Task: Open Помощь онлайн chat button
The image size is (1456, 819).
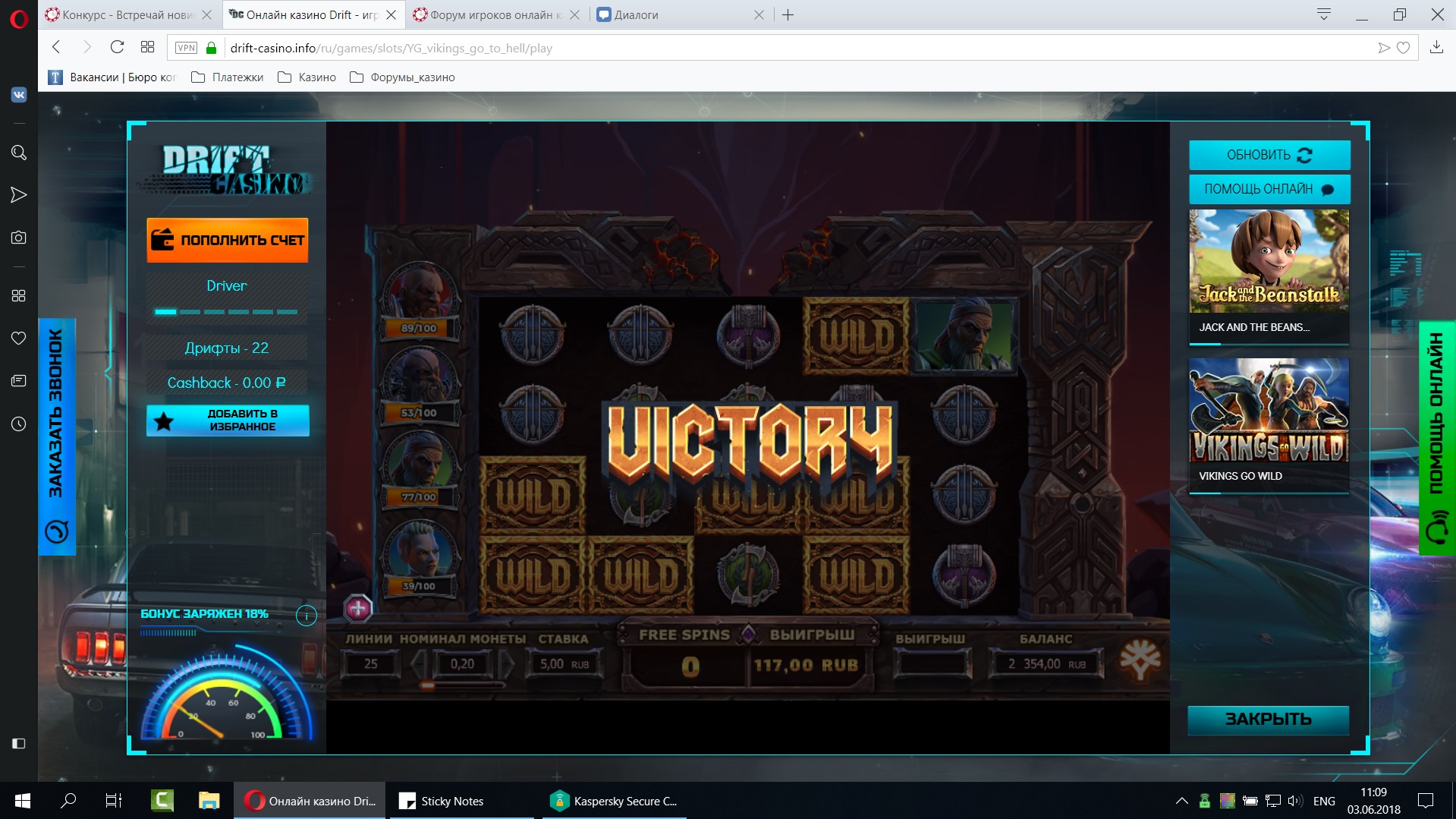Action: [x=1269, y=189]
